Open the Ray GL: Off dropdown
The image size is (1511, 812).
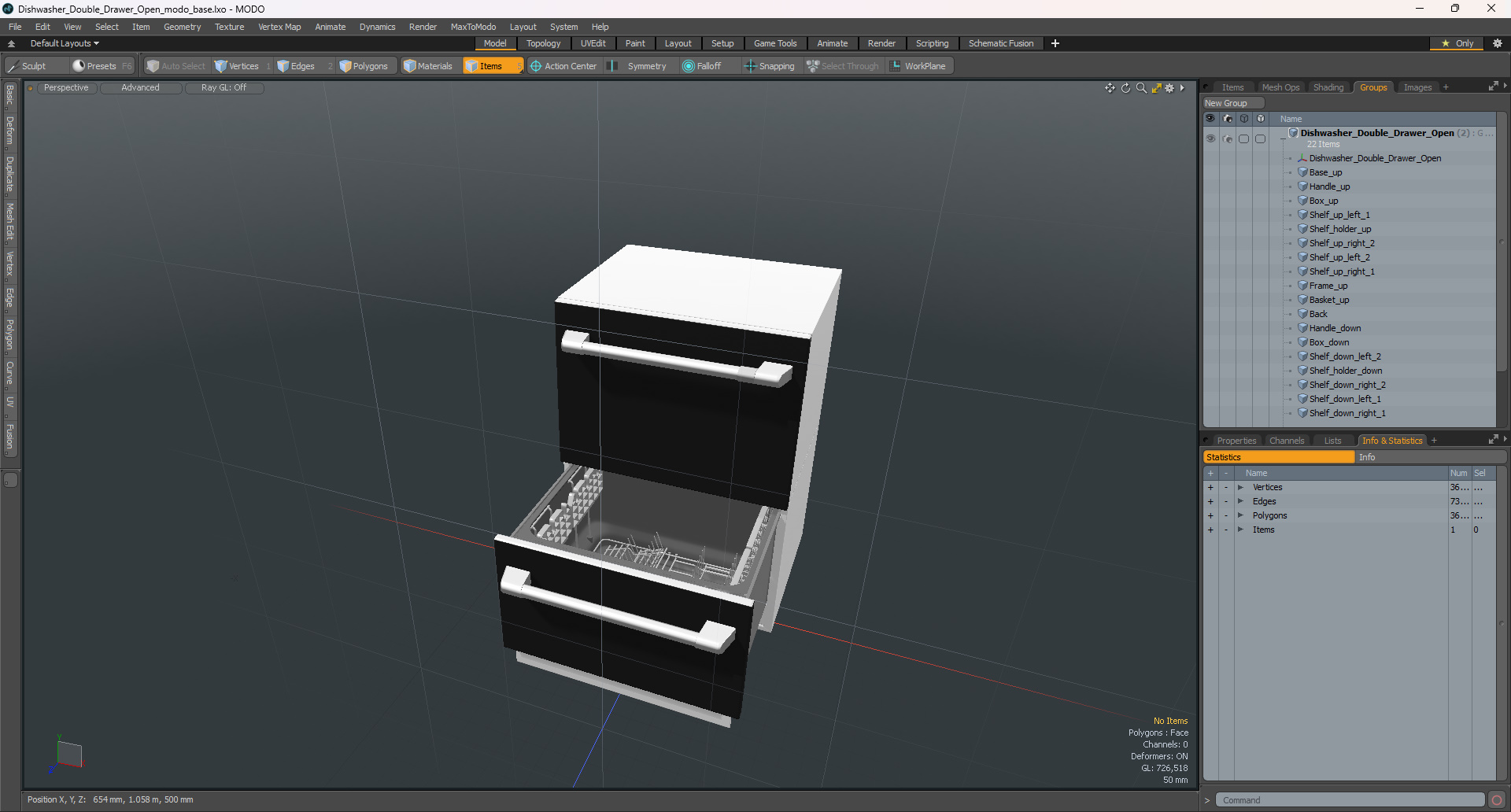pyautogui.click(x=224, y=88)
